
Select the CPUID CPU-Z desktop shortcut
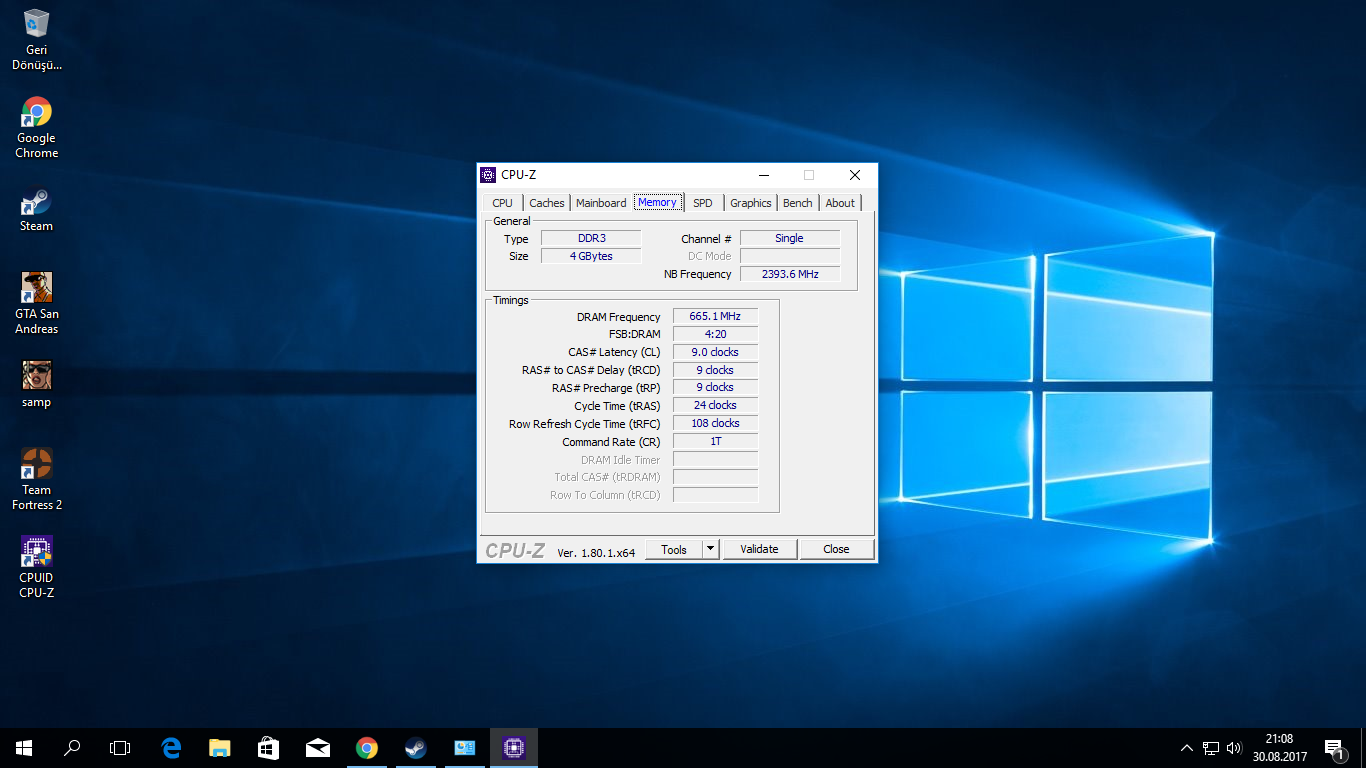(36, 567)
